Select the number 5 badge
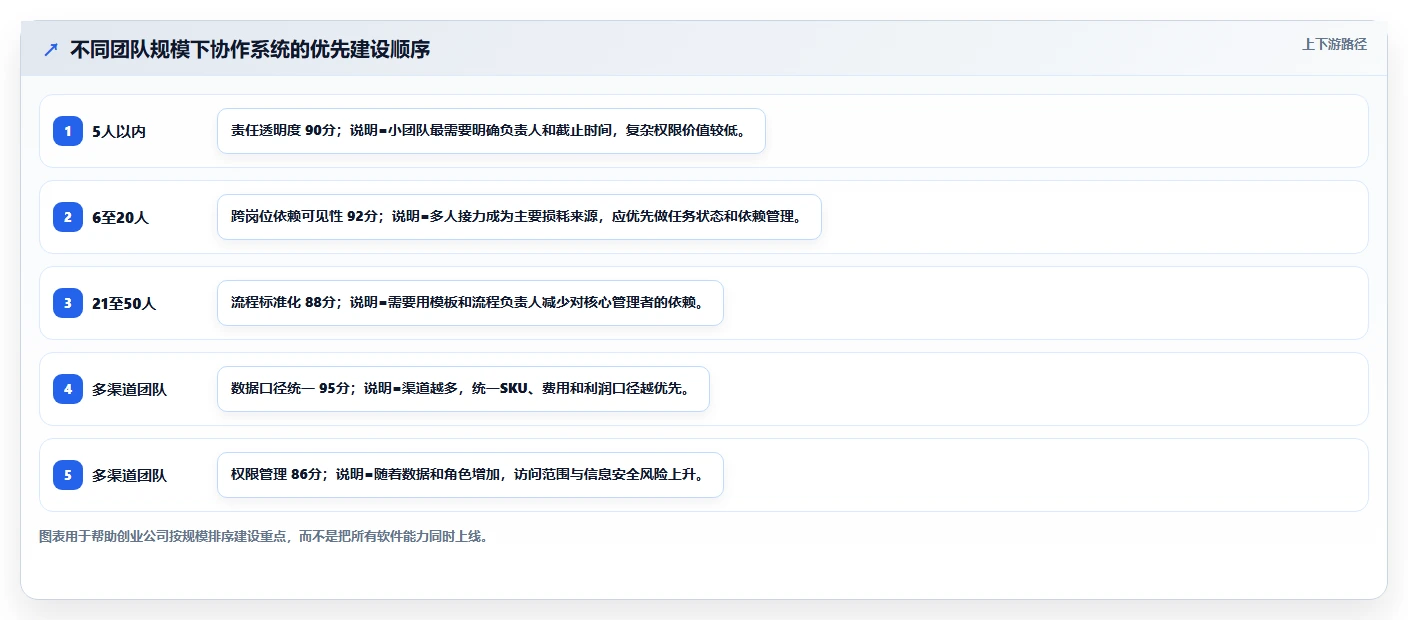The image size is (1408, 620). (x=68, y=475)
